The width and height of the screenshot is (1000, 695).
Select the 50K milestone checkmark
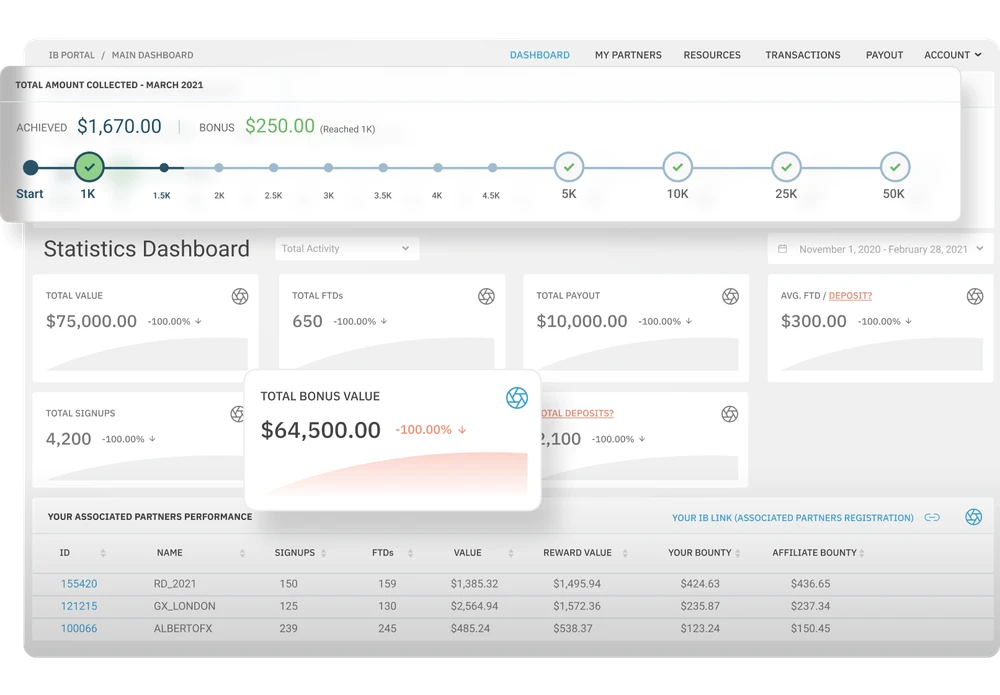(x=895, y=167)
